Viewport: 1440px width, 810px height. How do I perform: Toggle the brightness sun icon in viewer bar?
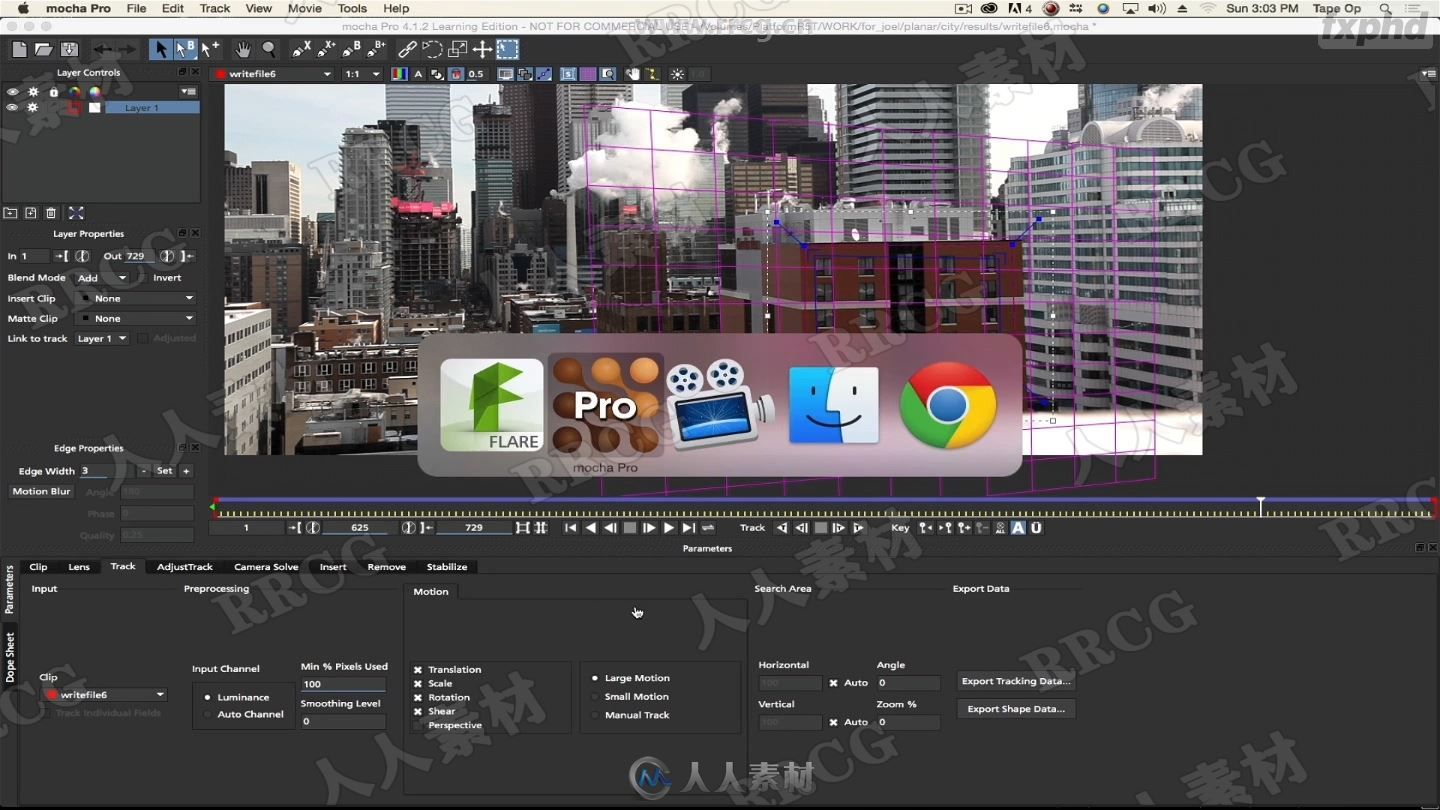click(x=678, y=74)
